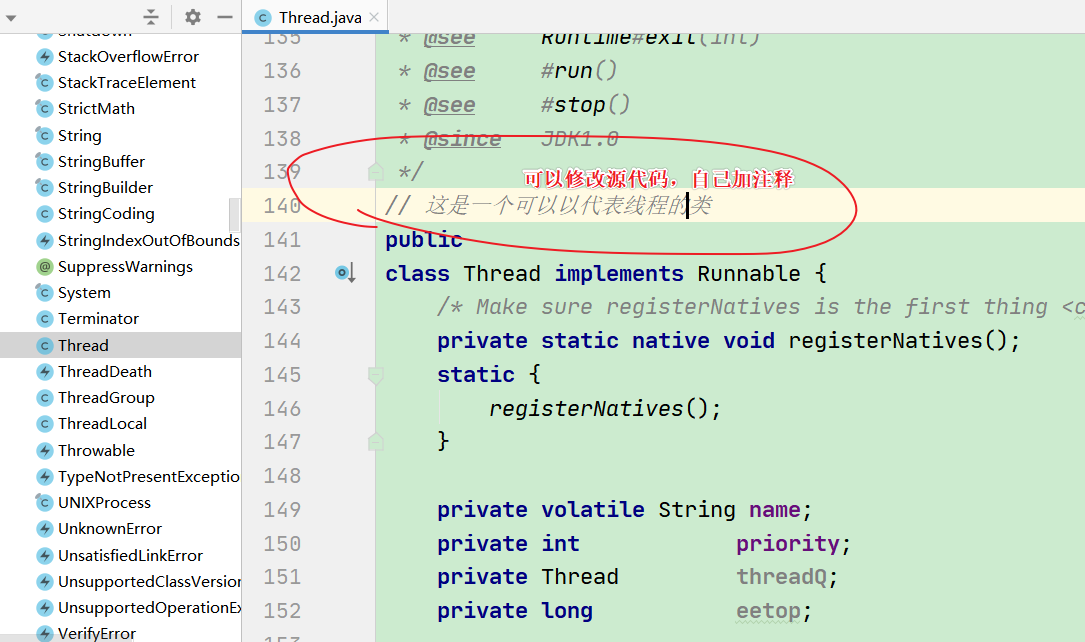The height and width of the screenshot is (642, 1085).
Task: Click line number 142 in gutter
Action: tap(282, 273)
